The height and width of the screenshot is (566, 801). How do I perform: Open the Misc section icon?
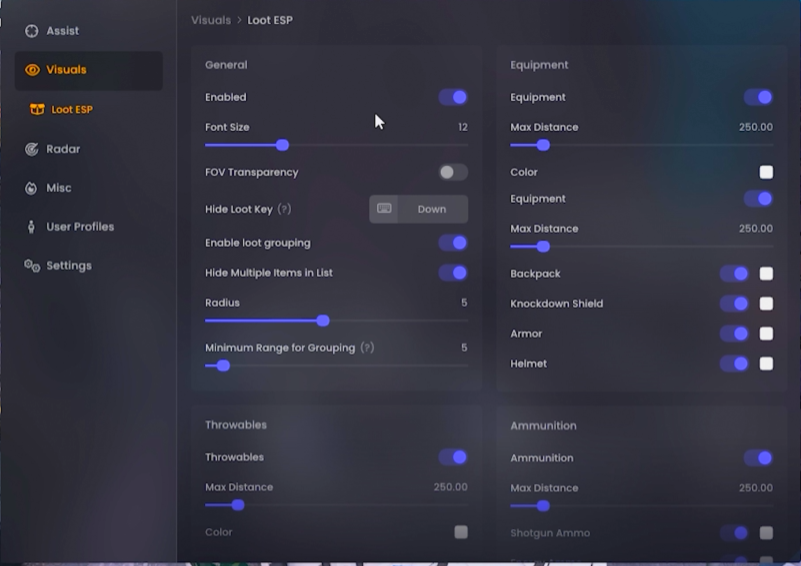pyautogui.click(x=31, y=188)
